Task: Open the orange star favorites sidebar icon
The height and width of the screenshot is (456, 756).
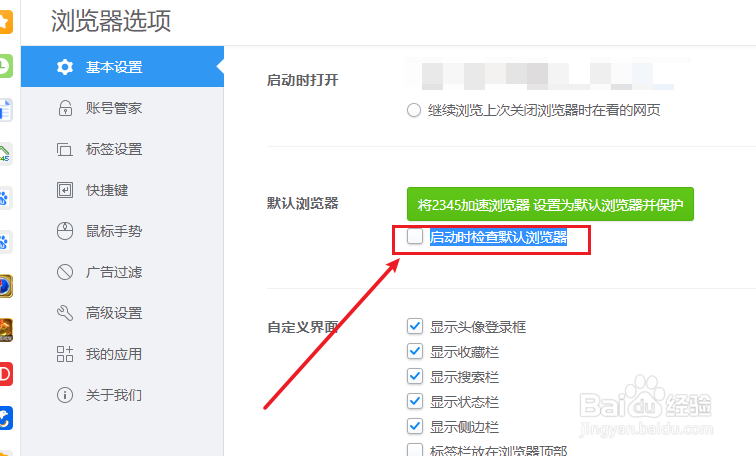Action: (5, 22)
